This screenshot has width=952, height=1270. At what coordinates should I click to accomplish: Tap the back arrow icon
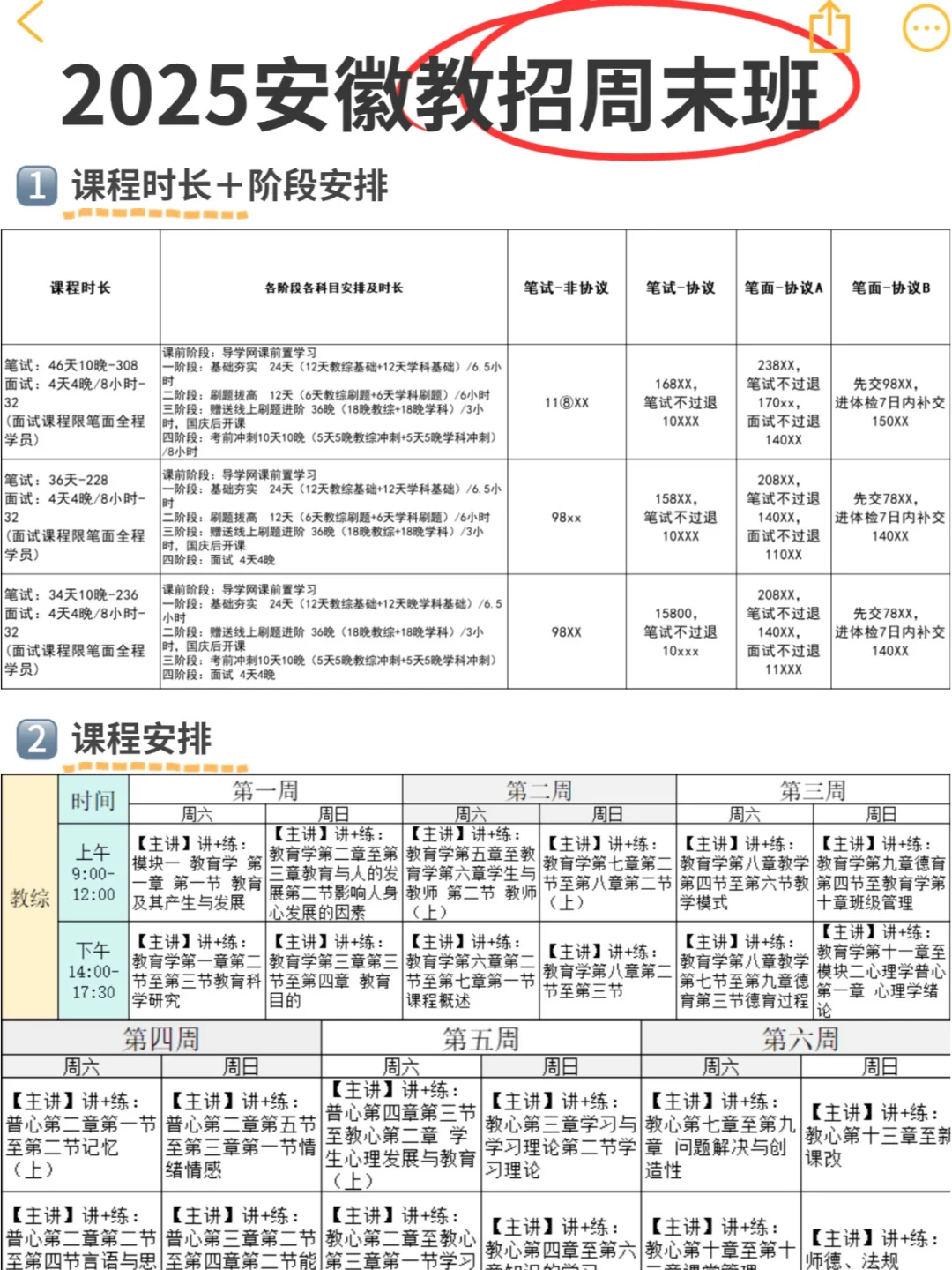click(31, 23)
